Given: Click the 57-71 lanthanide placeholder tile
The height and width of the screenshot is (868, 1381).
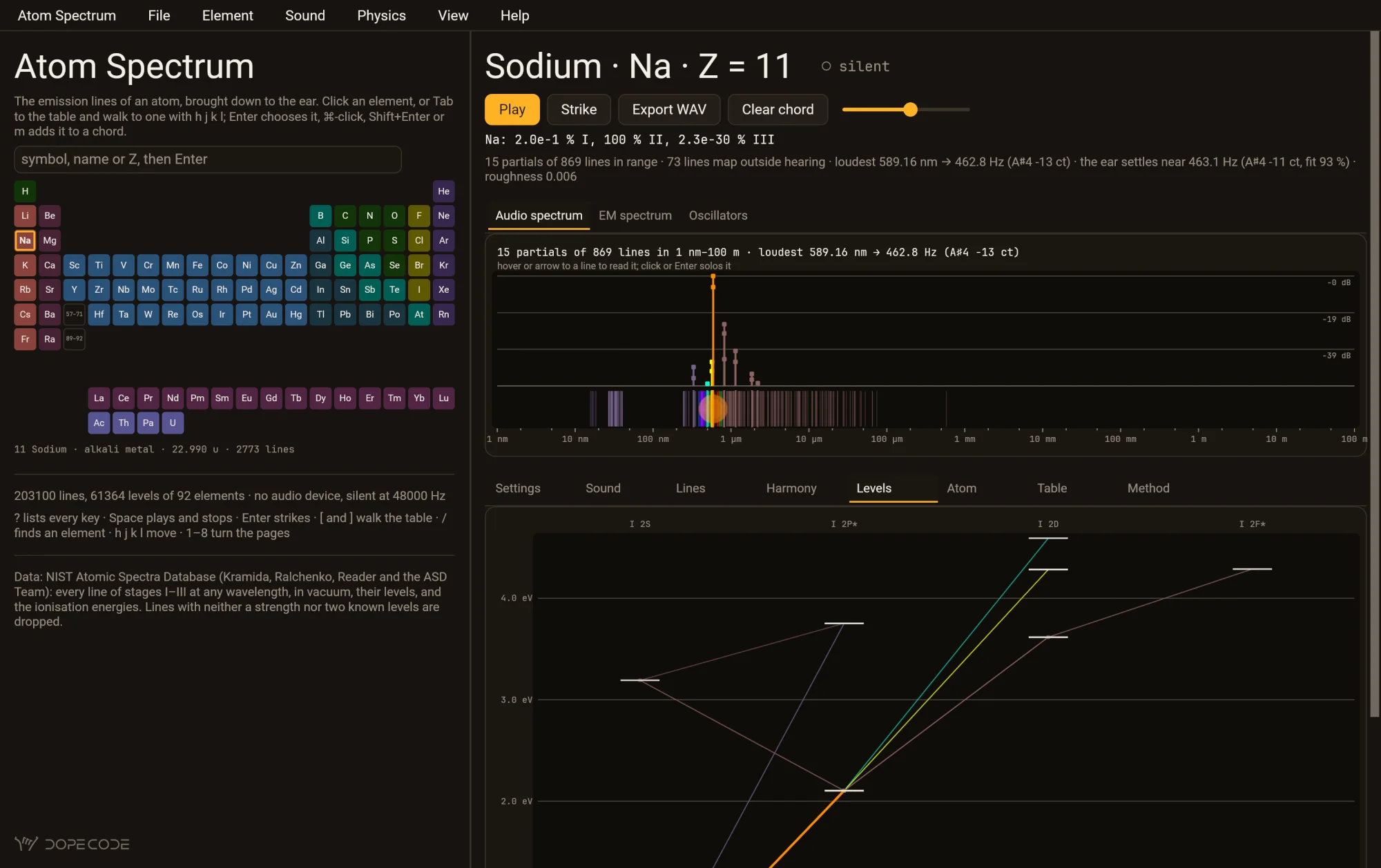Looking at the screenshot, I should 74,314.
